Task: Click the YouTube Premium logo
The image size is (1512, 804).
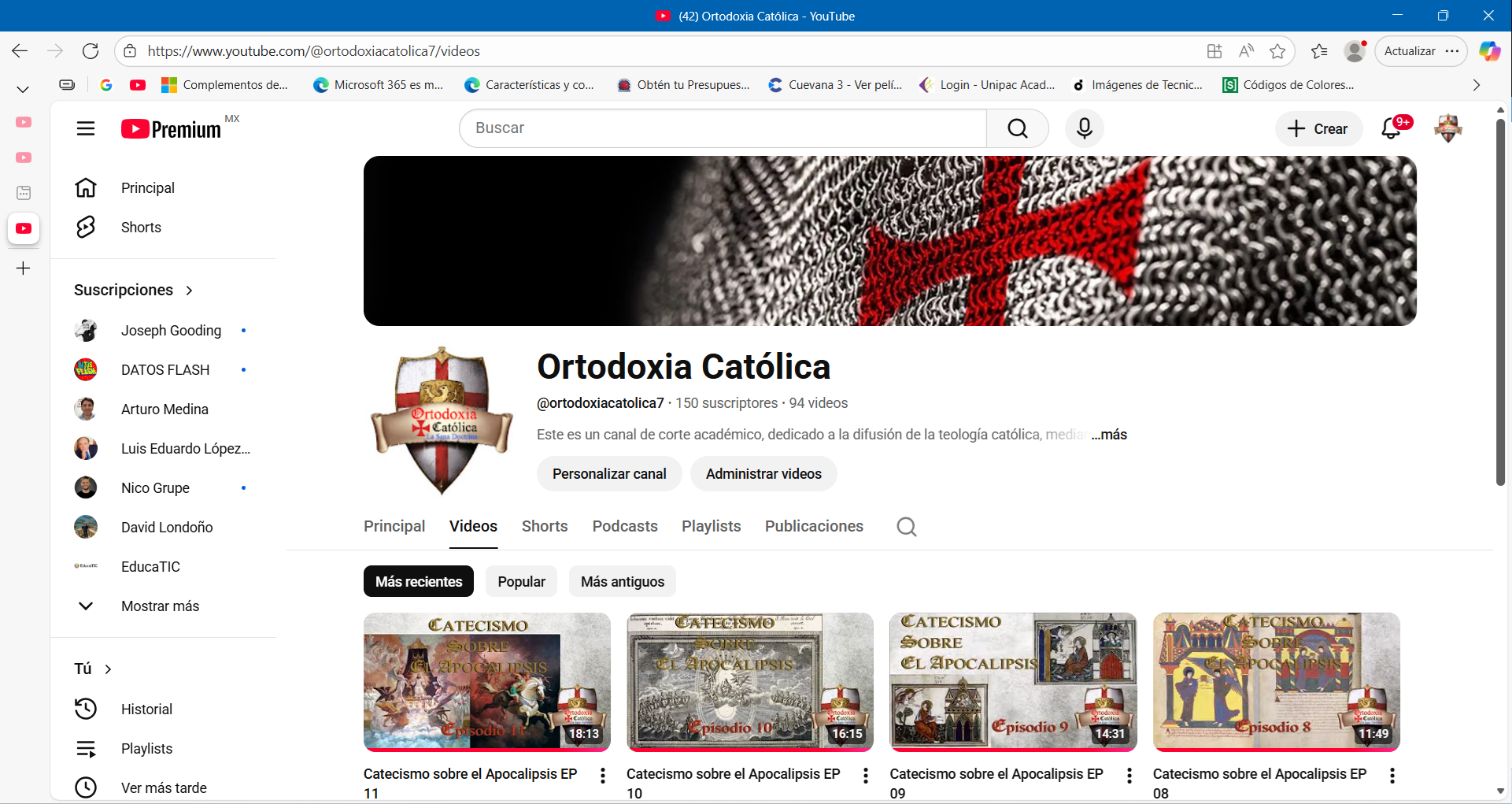Action: point(172,129)
